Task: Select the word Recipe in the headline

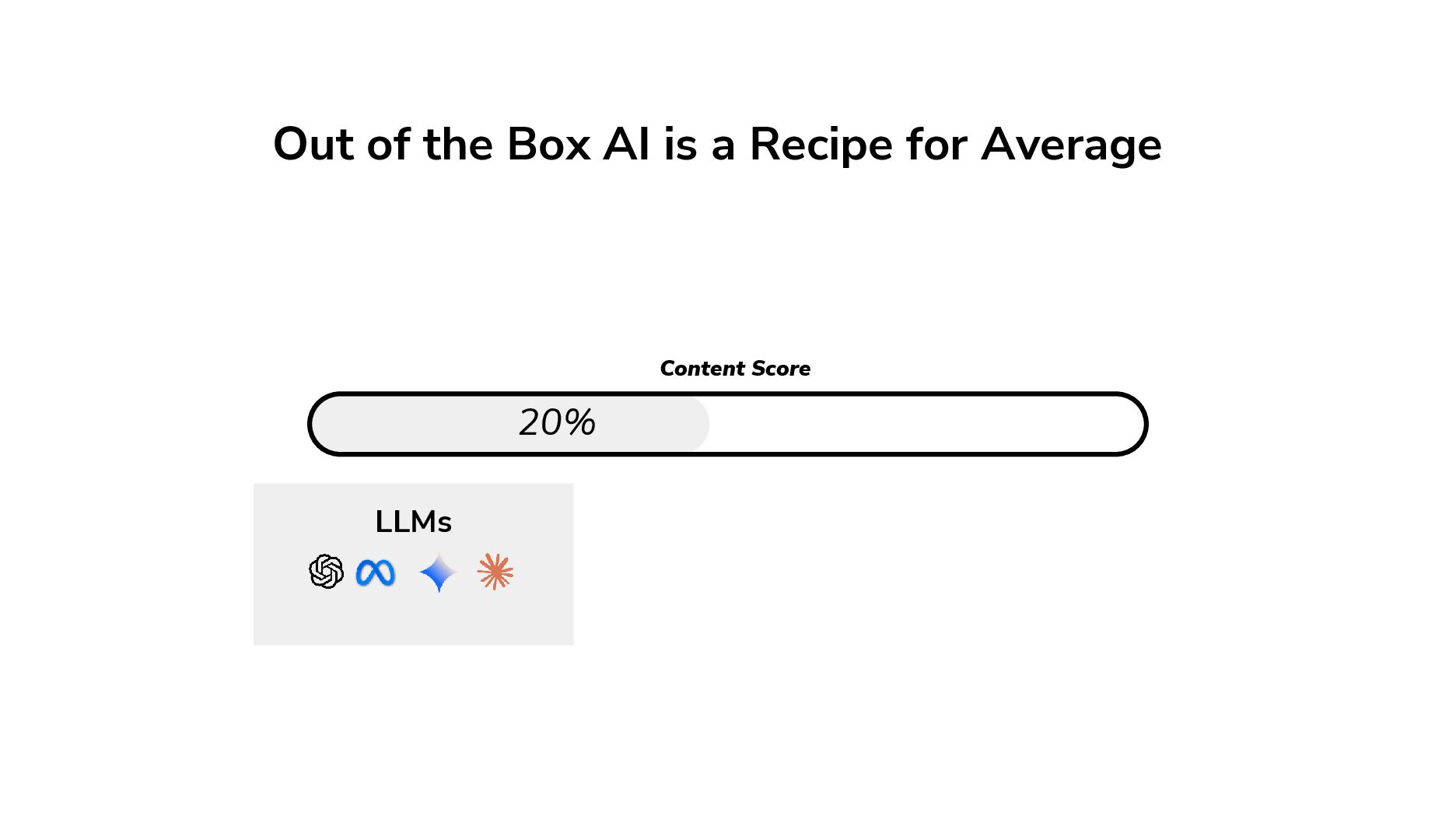Action: [821, 145]
